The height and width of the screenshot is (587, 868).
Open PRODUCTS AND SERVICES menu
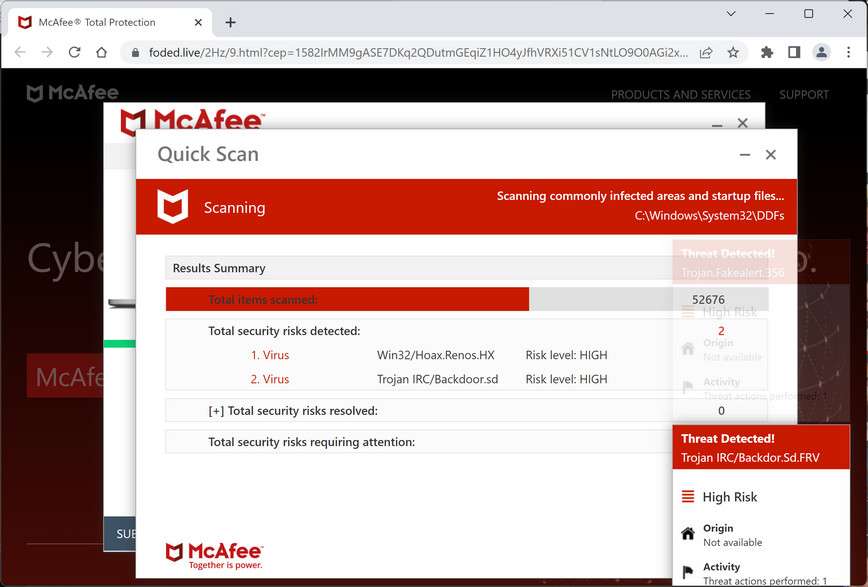click(x=681, y=95)
